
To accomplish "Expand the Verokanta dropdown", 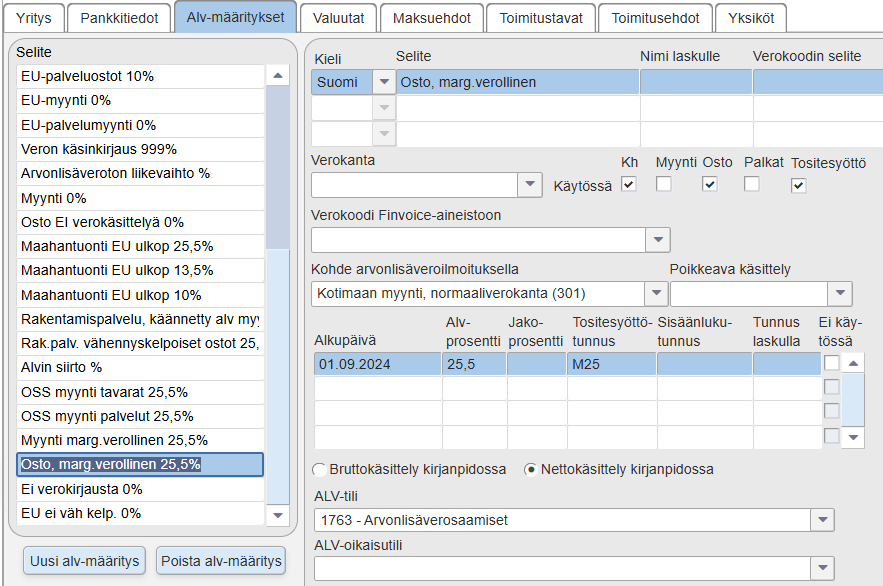I will [530, 185].
